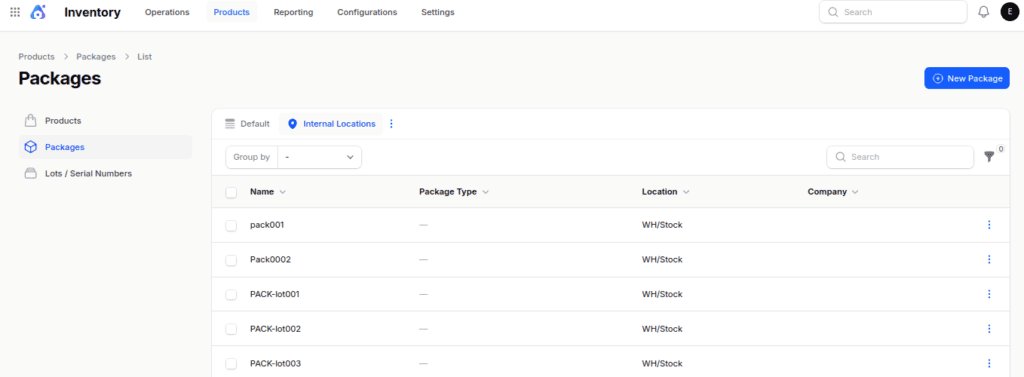
Task: Open row actions menu for pack001
Action: [x=989, y=225]
